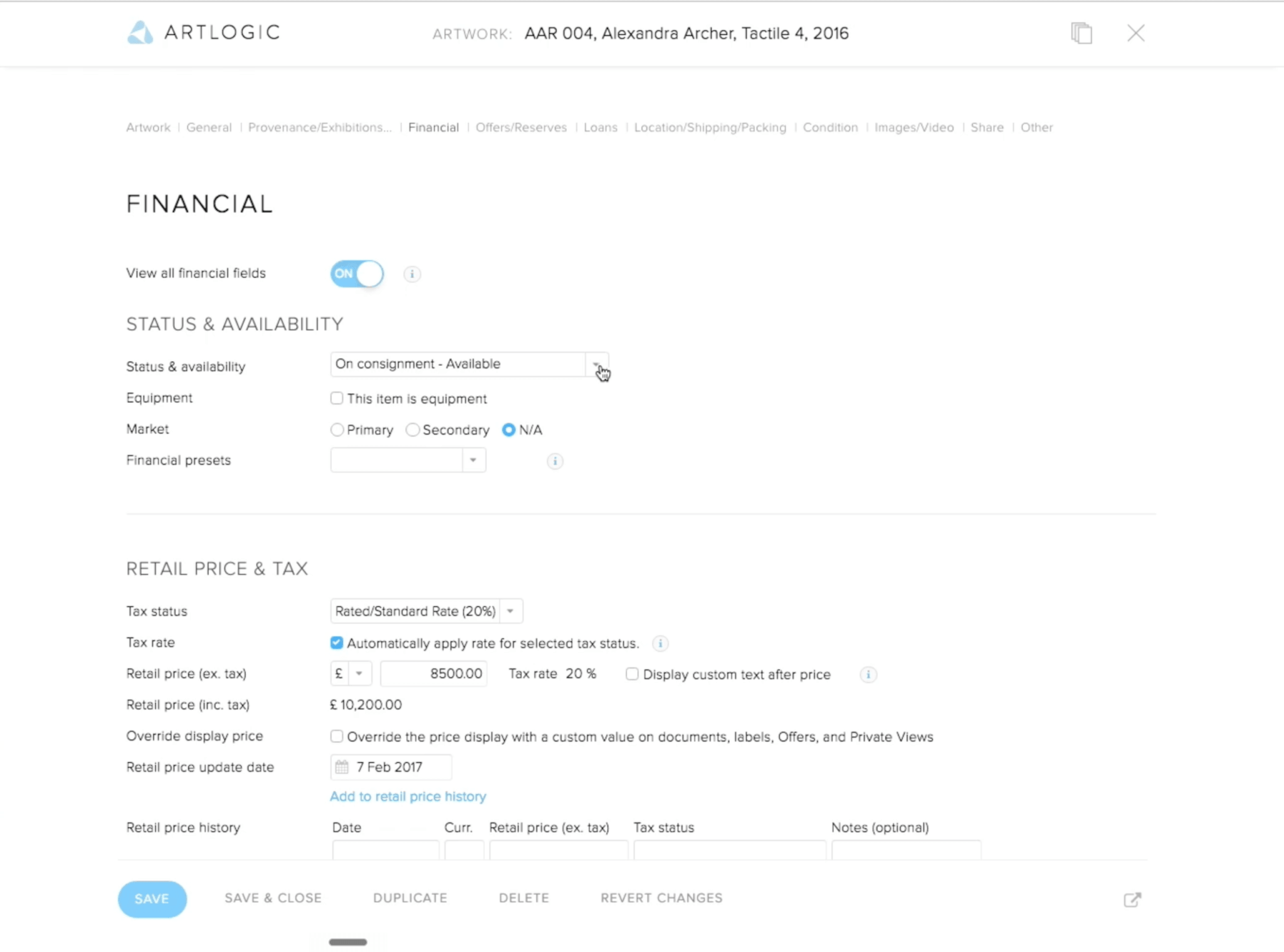Select Secondary market radio button
This screenshot has width=1284, height=952.
413,430
